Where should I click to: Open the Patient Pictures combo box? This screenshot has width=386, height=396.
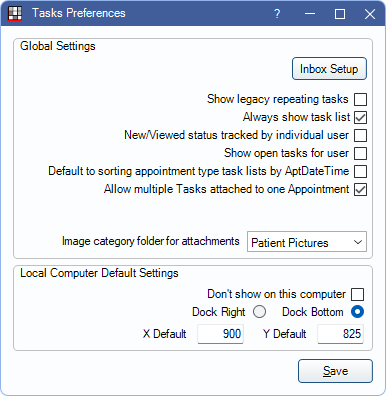(x=307, y=242)
